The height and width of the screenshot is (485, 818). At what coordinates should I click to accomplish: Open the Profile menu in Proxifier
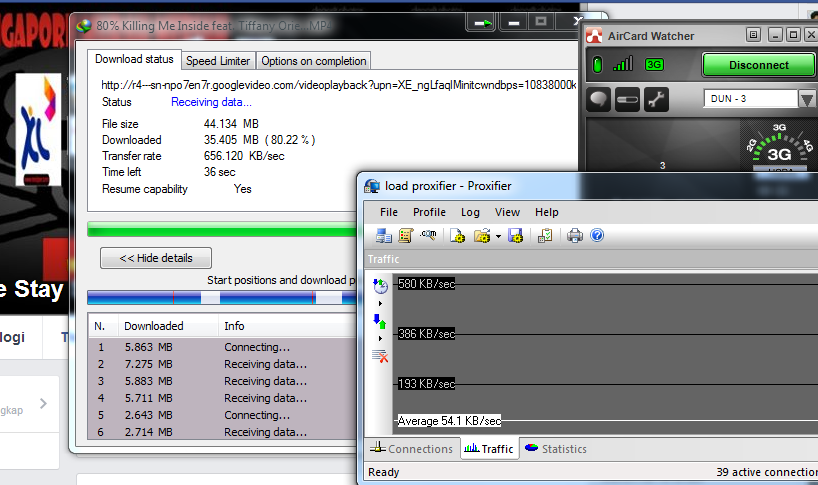click(x=429, y=212)
